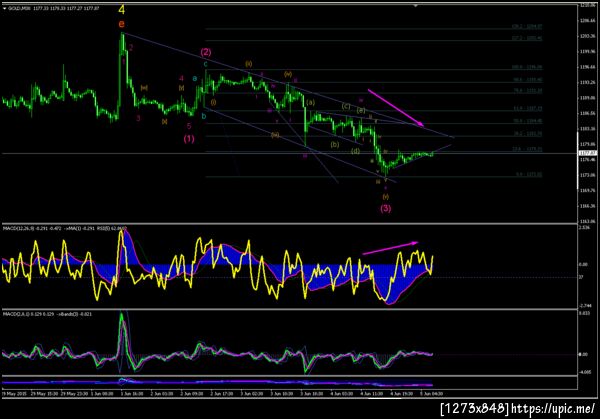Click the MACD(12,26,9) indicator label
The width and height of the screenshot is (600, 419).
pos(18,228)
